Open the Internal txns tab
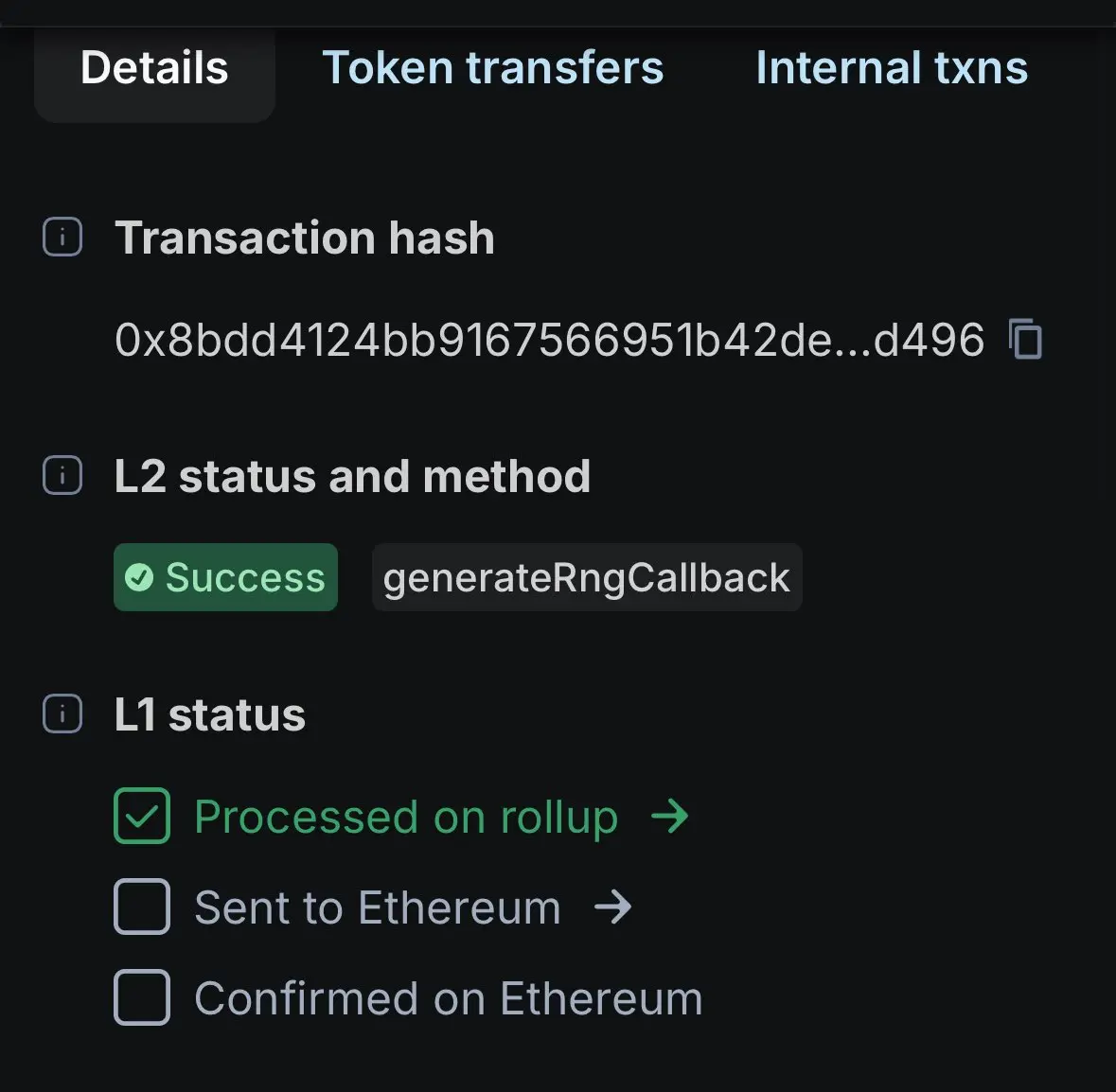The height and width of the screenshot is (1092, 1116). click(x=891, y=68)
